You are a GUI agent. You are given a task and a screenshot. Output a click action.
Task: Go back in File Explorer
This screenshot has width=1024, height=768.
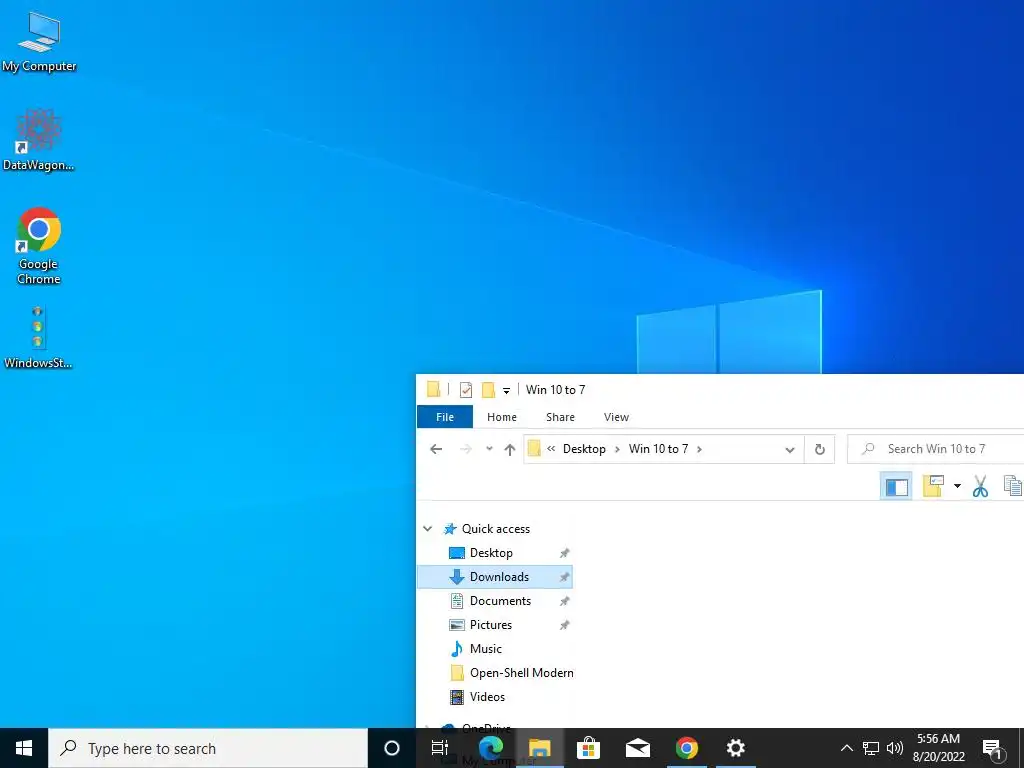tap(436, 449)
